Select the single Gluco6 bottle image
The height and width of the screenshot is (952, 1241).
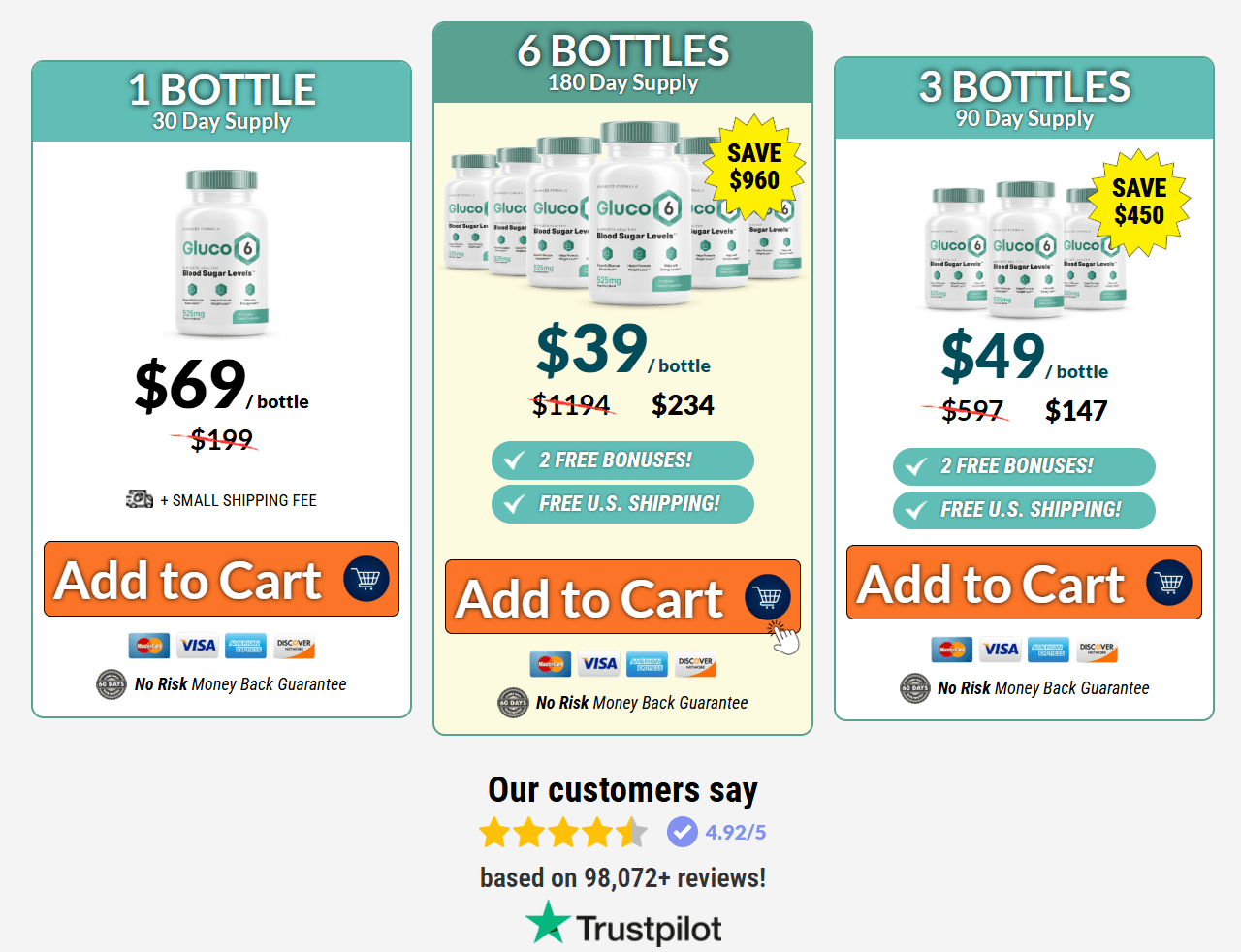pyautogui.click(x=222, y=252)
